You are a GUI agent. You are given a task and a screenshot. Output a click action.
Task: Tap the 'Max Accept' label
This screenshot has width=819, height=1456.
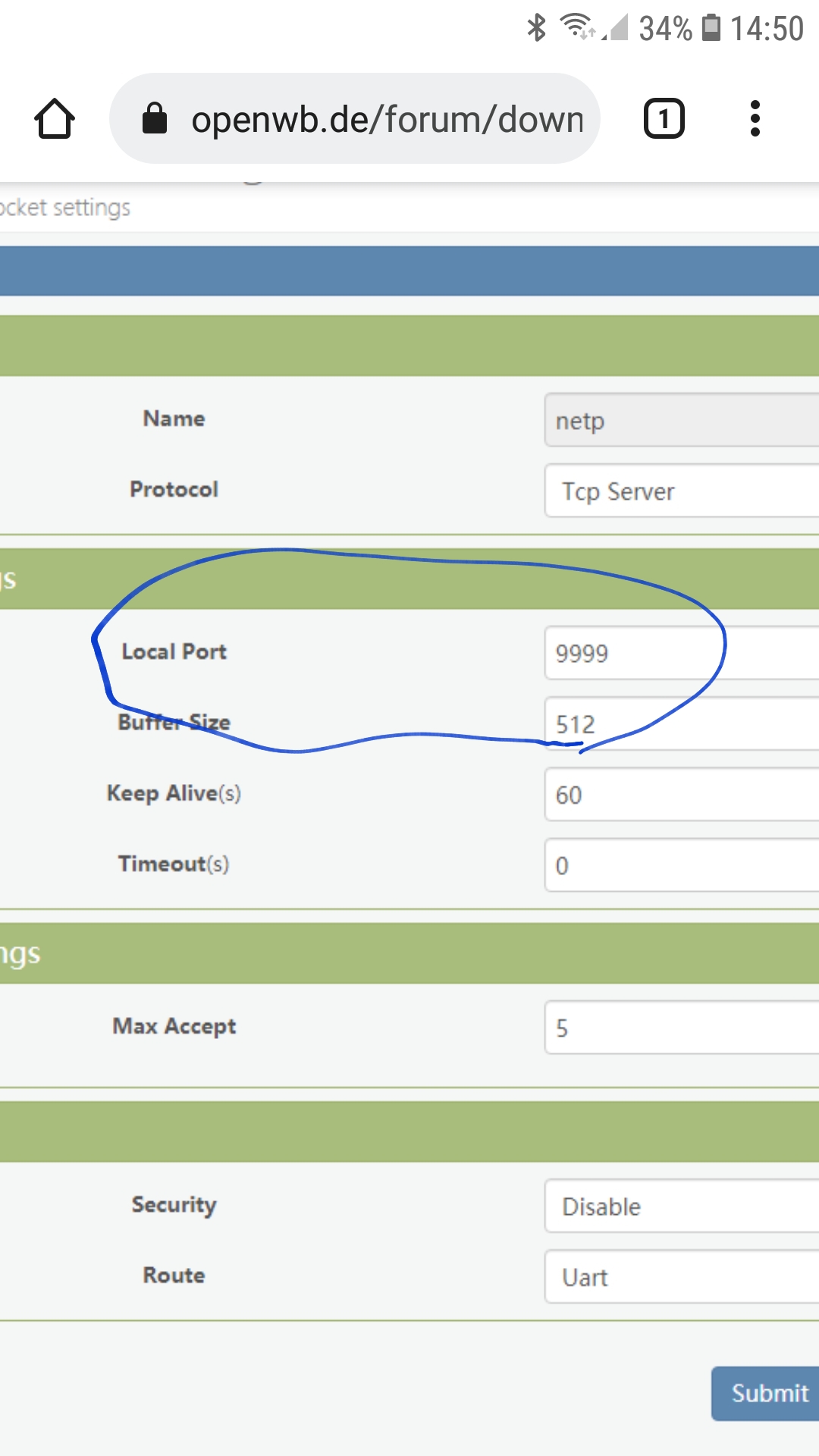pyautogui.click(x=174, y=1026)
